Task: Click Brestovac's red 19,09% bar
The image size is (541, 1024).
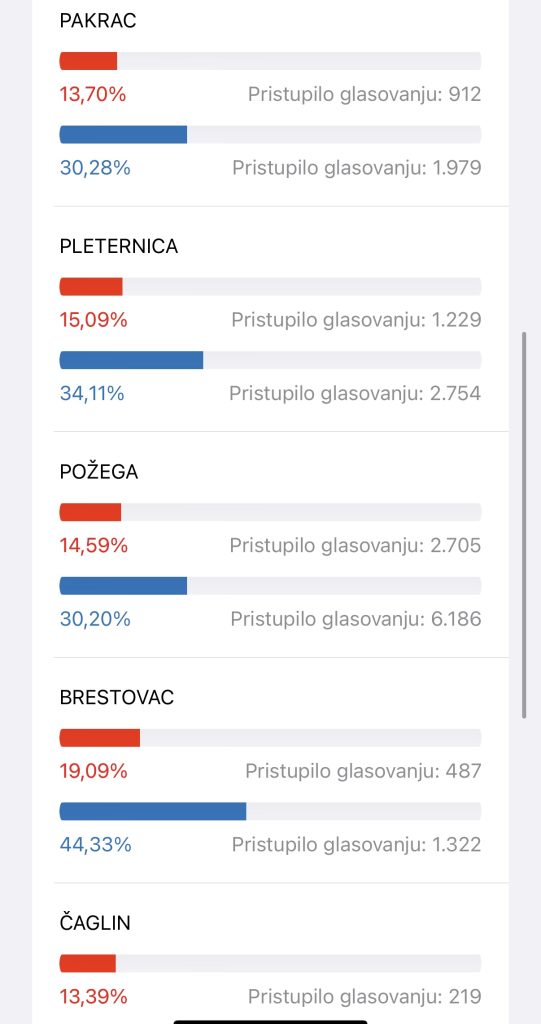Action: coord(270,738)
